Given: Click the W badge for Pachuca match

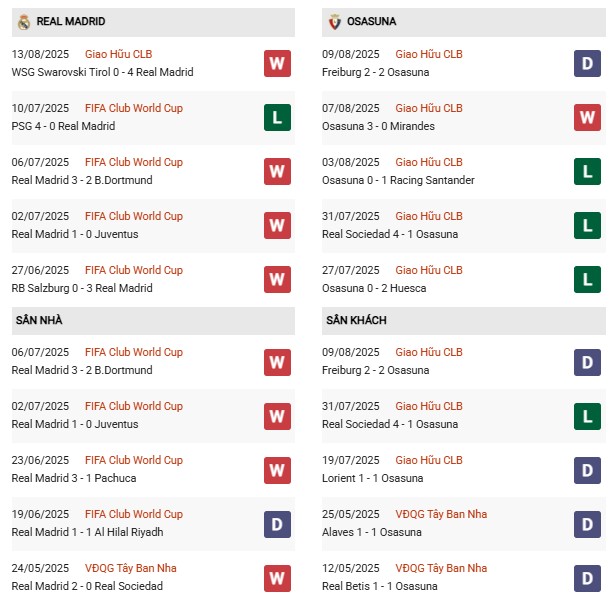Looking at the screenshot, I should coord(277,470).
